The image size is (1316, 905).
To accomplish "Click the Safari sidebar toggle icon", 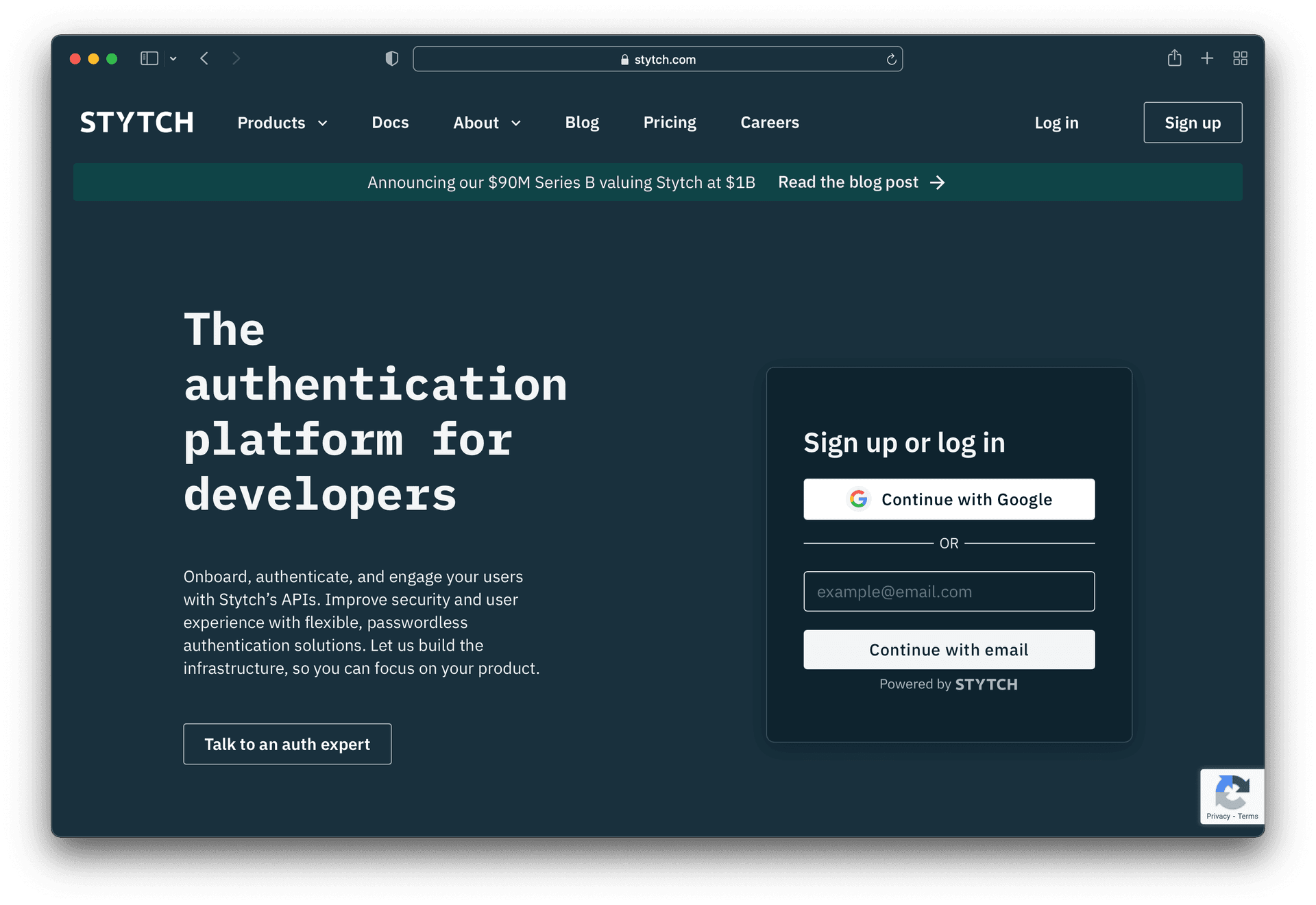I will pyautogui.click(x=149, y=58).
